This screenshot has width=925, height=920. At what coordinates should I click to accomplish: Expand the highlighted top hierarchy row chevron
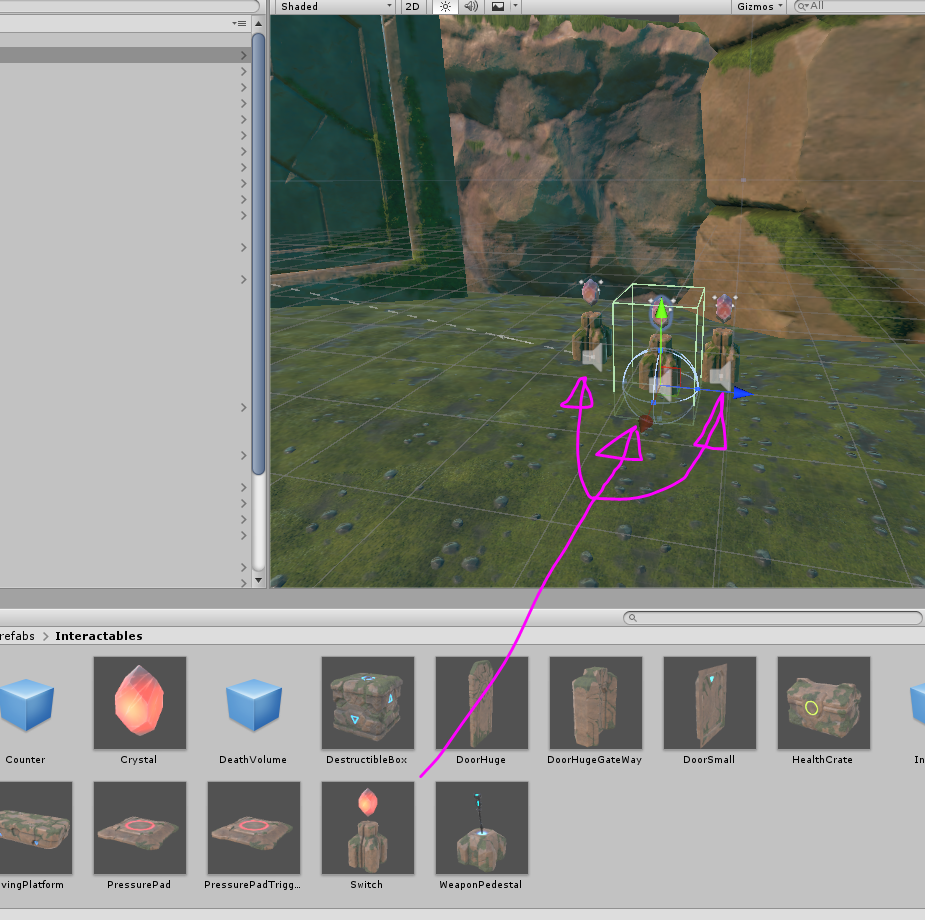244,55
